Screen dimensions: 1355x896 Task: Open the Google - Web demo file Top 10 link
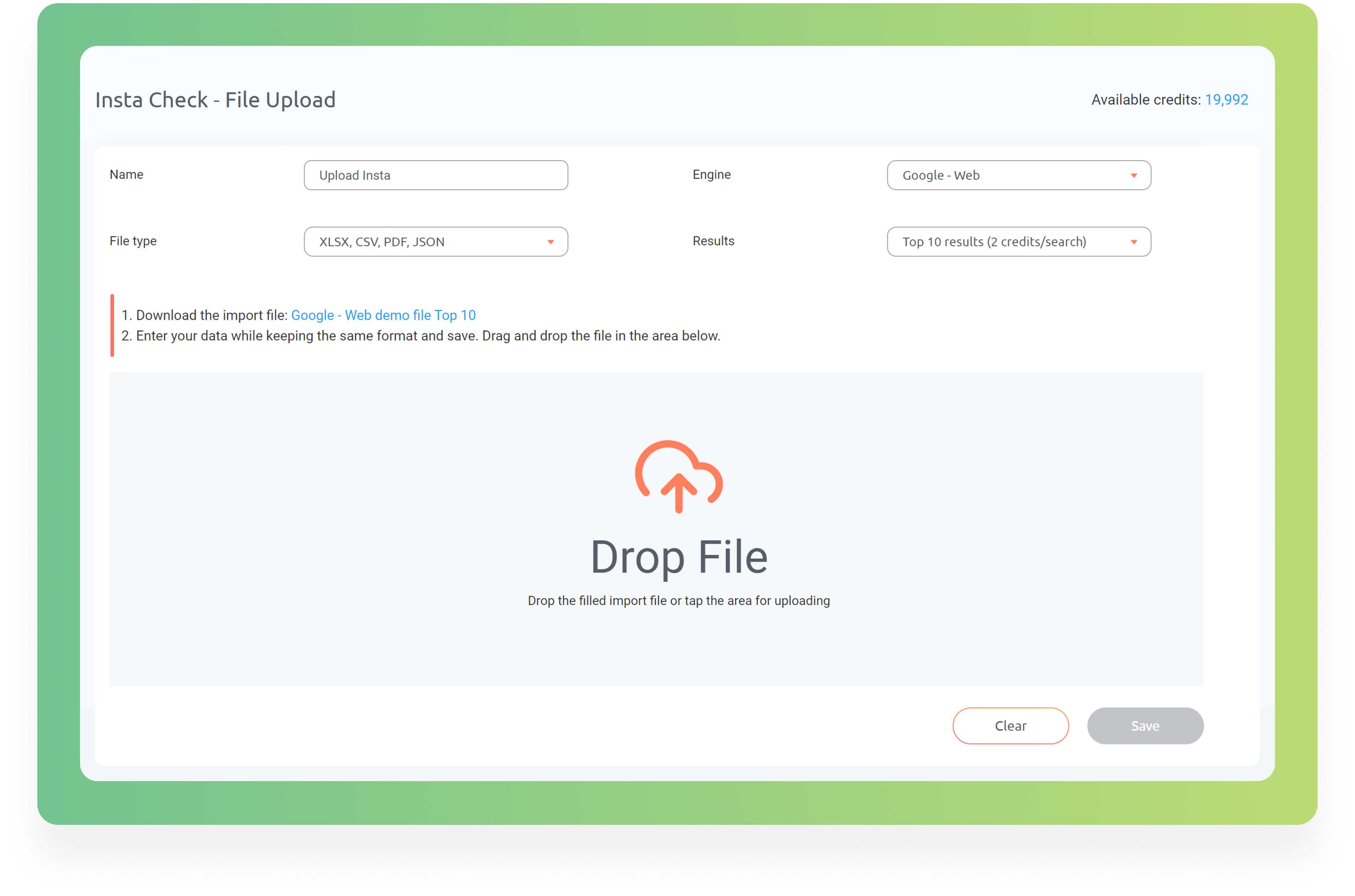383,315
